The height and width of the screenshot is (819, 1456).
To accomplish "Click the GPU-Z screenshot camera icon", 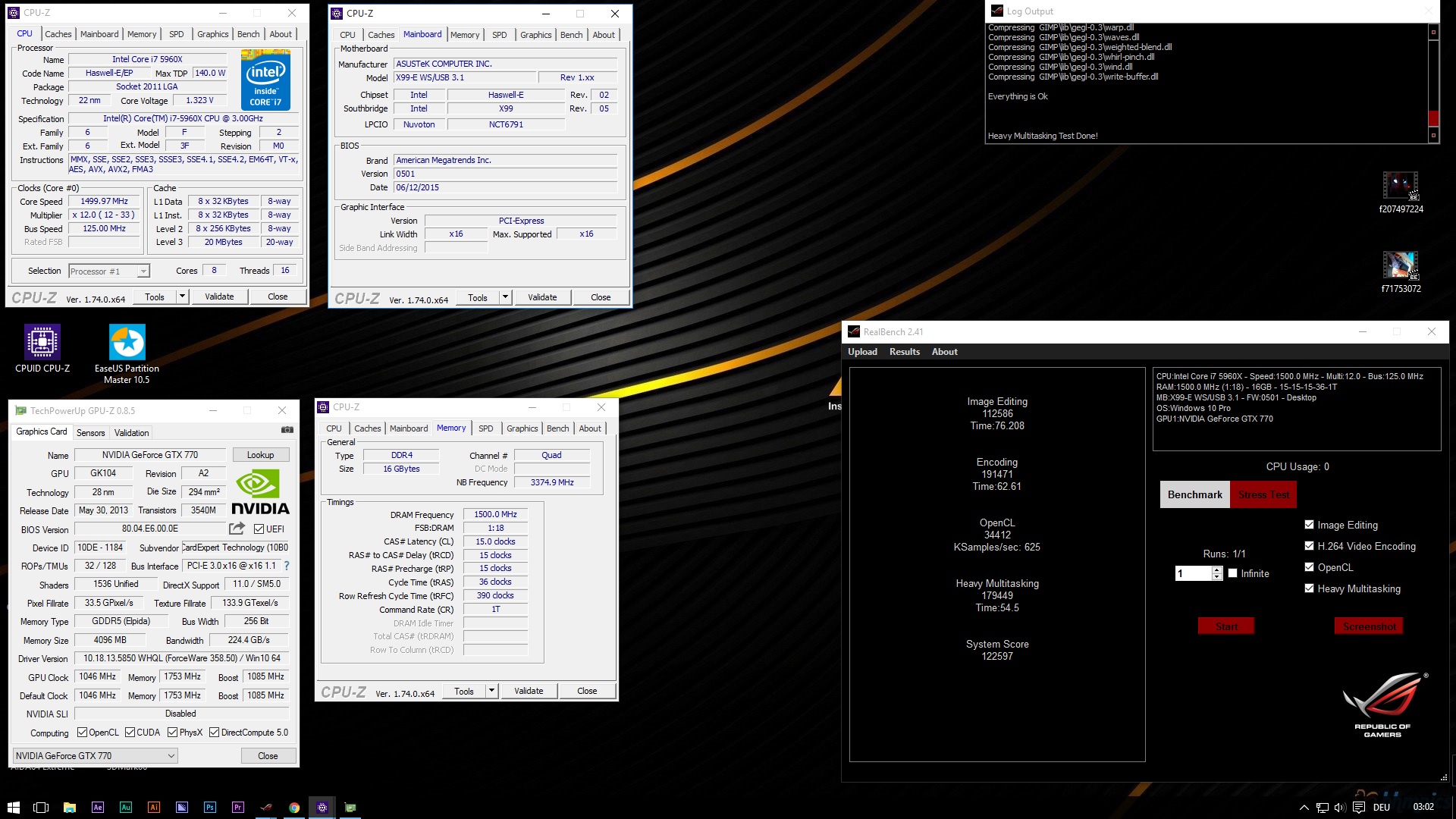I will point(287,430).
